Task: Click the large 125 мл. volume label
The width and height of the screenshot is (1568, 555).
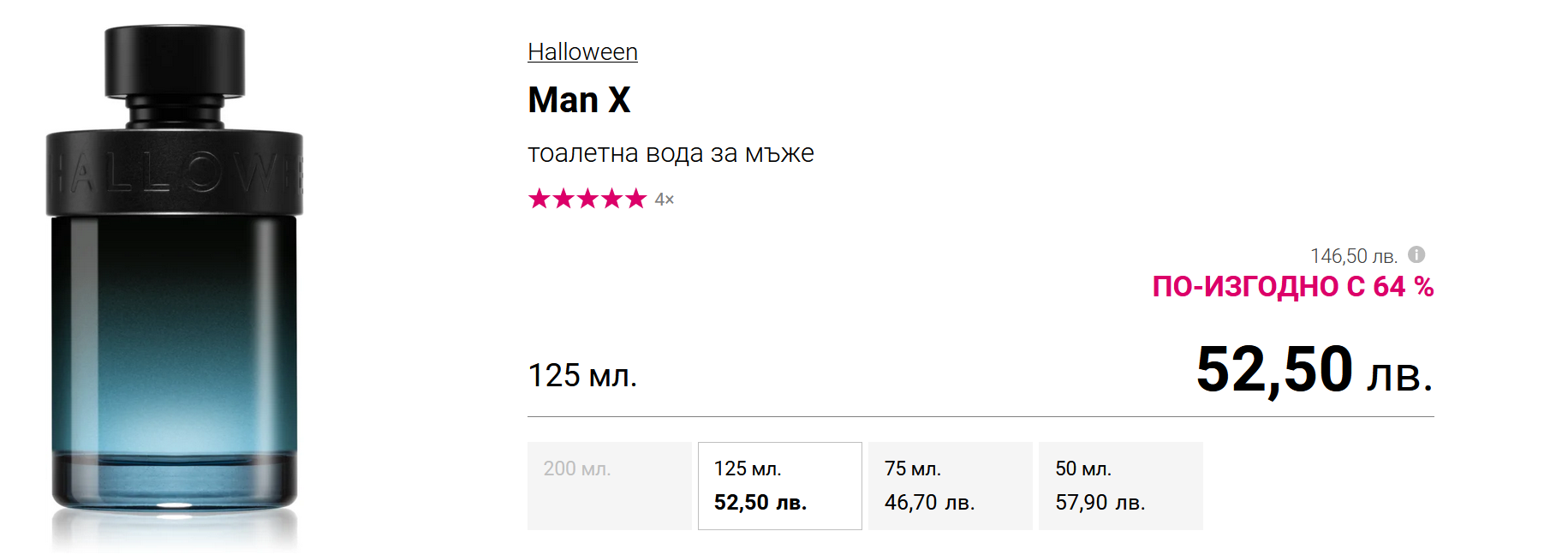Action: click(x=582, y=375)
